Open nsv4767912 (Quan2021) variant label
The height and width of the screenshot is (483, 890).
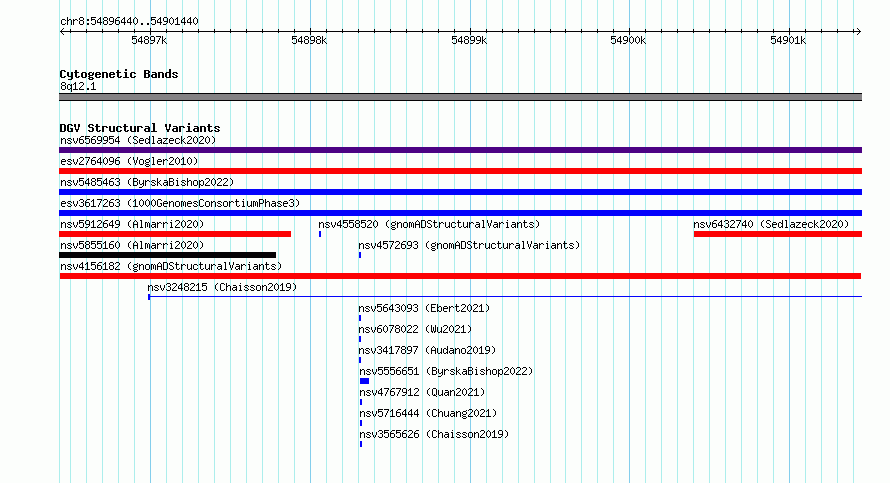click(x=422, y=392)
